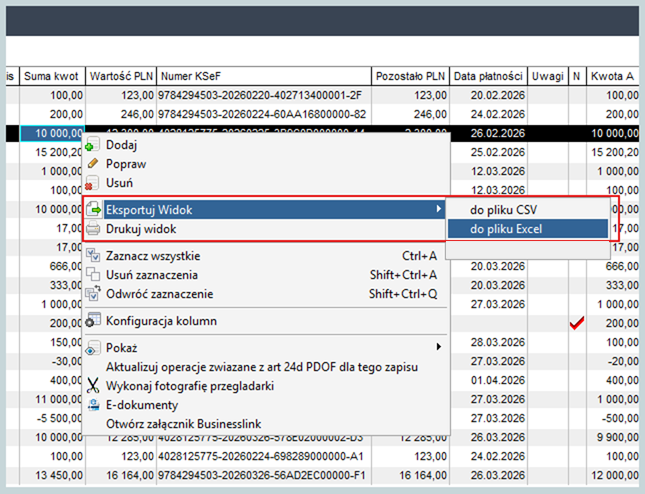Viewport: 645px width, 494px height.
Task: Click the Pokaż eye icon
Action: [x=93, y=348]
